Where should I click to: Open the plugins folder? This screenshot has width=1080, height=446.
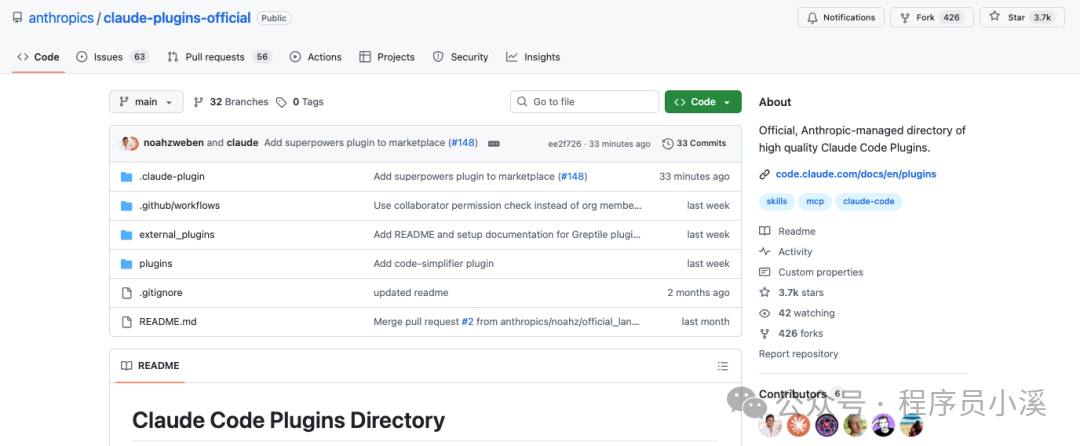(156, 264)
